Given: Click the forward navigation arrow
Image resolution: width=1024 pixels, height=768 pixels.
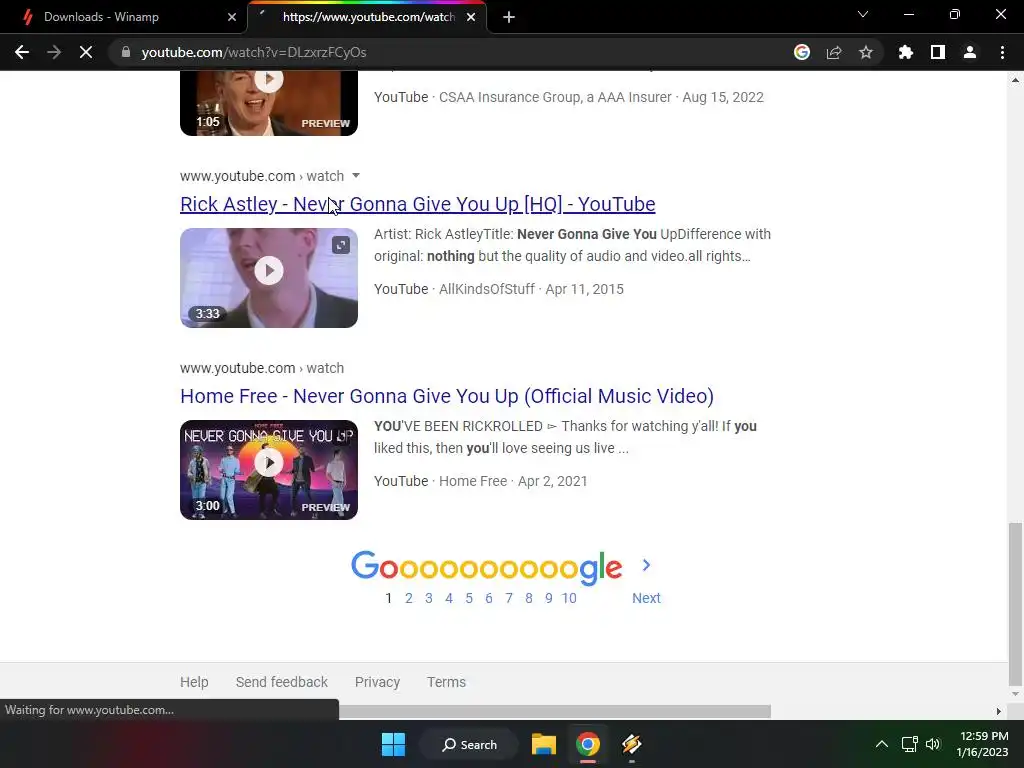Looking at the screenshot, I should [x=54, y=52].
